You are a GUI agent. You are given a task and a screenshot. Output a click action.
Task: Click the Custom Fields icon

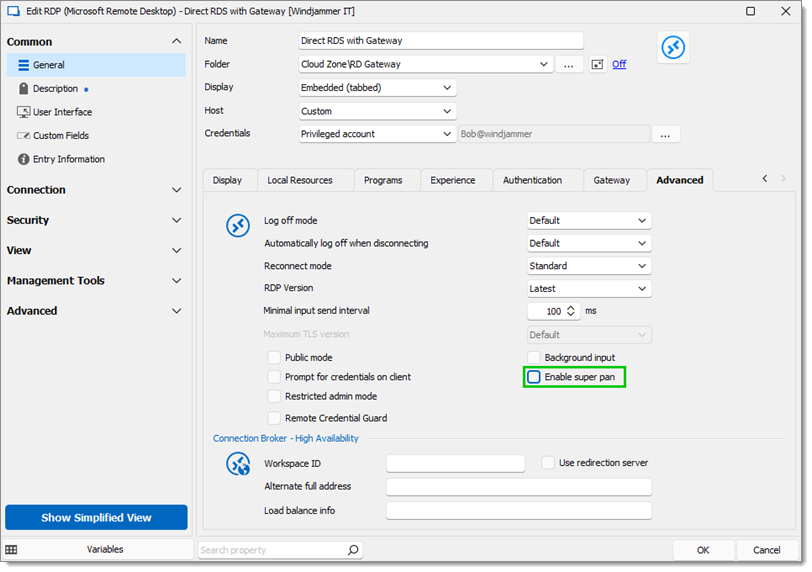click(23, 136)
